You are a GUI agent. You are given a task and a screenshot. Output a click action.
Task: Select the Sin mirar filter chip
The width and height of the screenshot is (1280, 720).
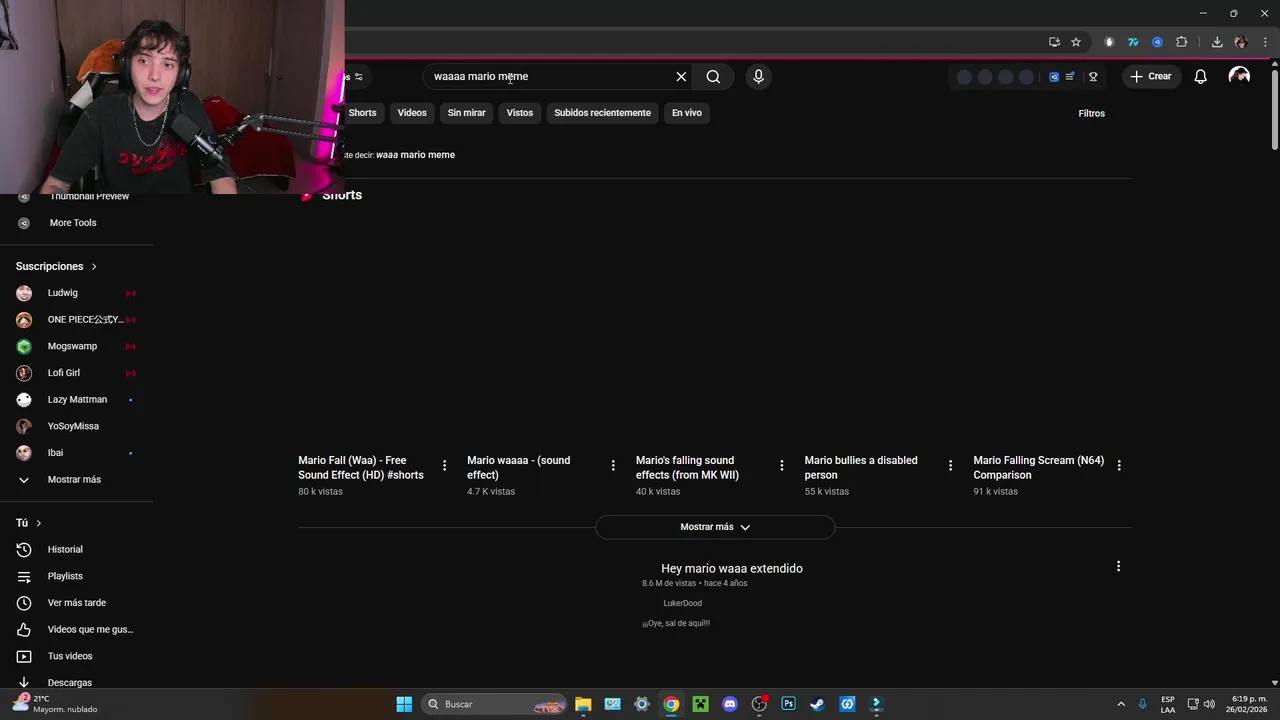click(466, 113)
